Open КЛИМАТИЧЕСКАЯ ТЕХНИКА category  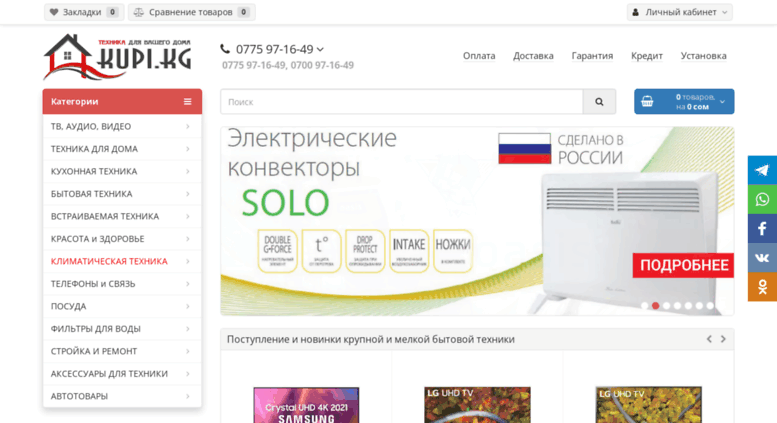122,261
